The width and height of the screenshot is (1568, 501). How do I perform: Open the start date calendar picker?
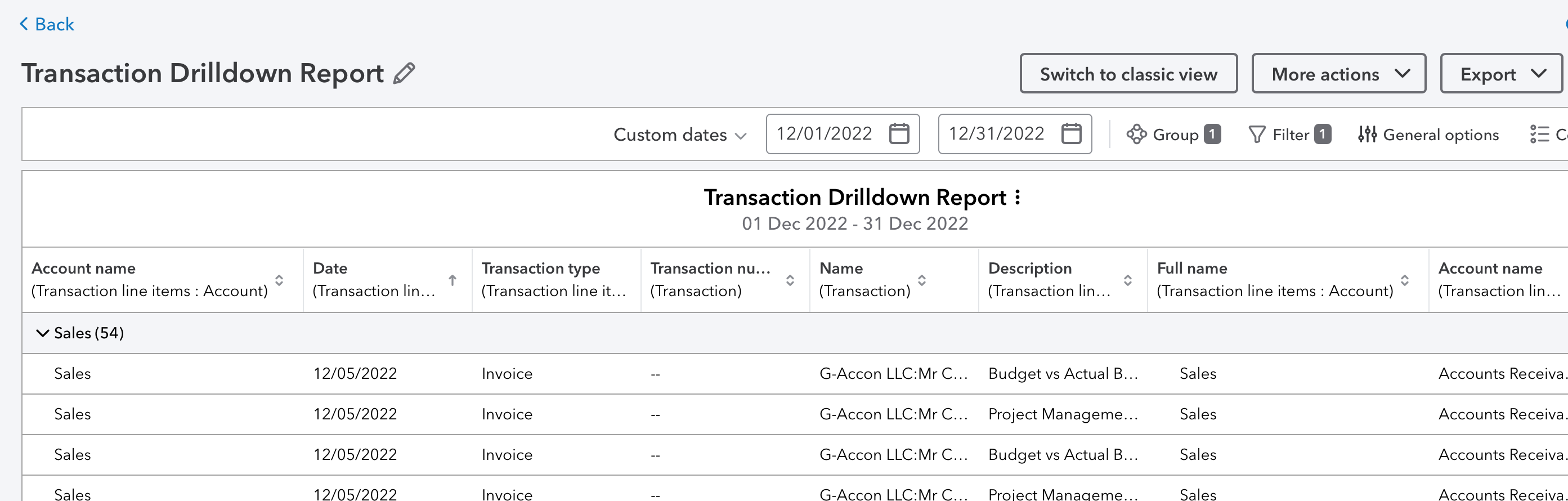(898, 134)
